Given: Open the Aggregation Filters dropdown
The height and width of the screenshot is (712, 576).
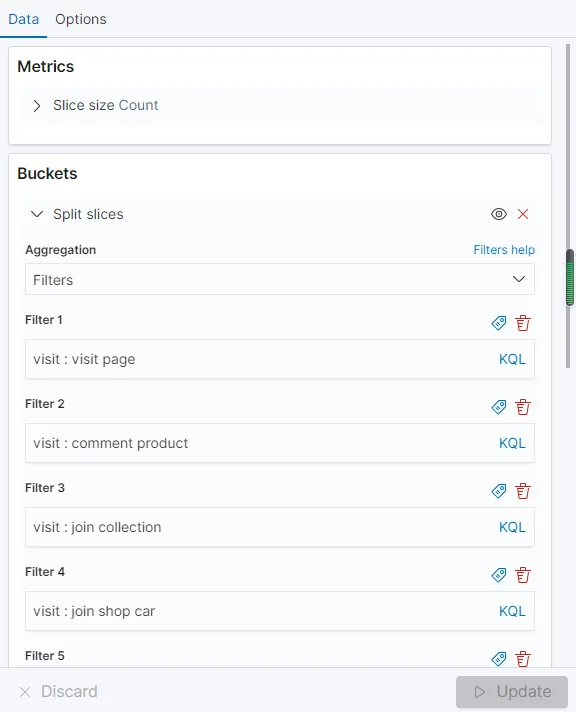Looking at the screenshot, I should tap(280, 279).
